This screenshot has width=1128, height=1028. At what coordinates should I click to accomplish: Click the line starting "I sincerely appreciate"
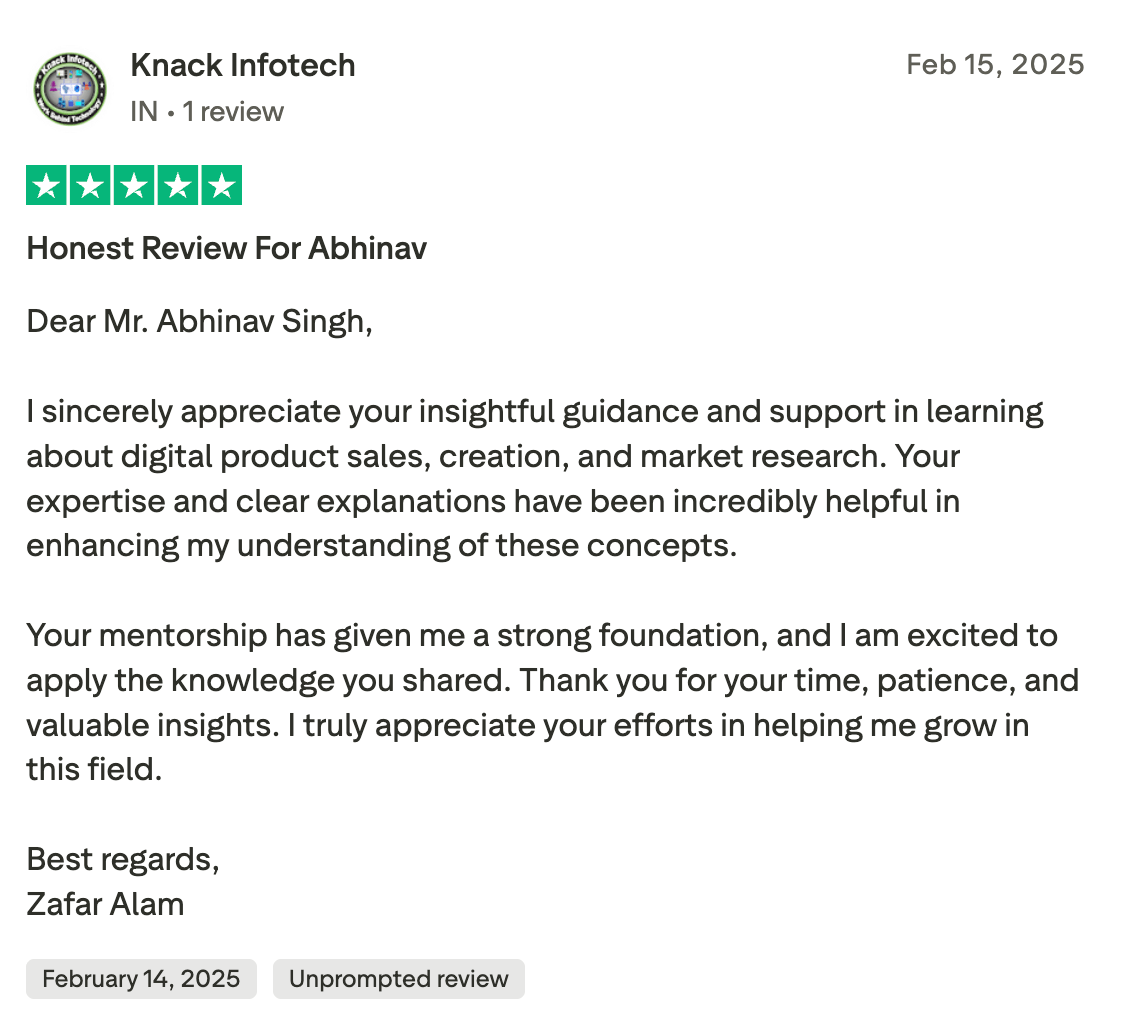click(535, 411)
